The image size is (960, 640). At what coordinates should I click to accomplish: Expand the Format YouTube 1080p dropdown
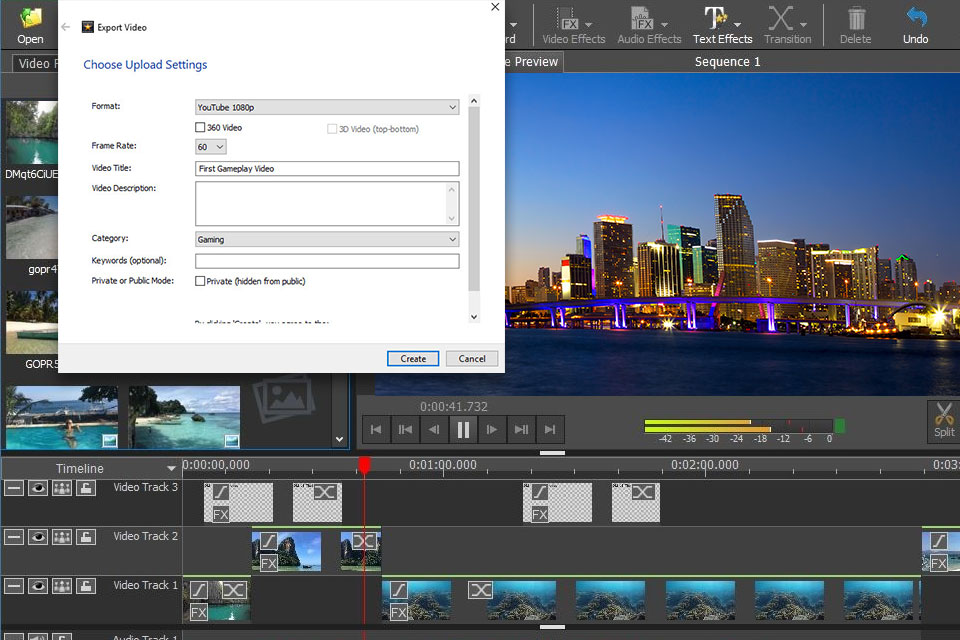[326, 107]
